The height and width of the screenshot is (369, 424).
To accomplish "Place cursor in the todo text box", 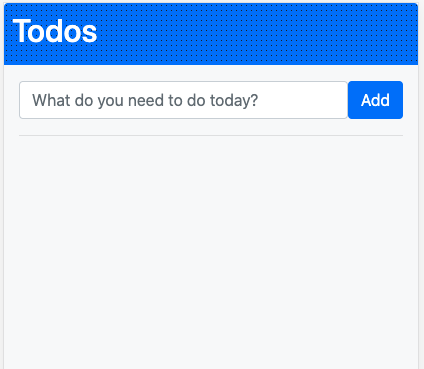I will (183, 100).
